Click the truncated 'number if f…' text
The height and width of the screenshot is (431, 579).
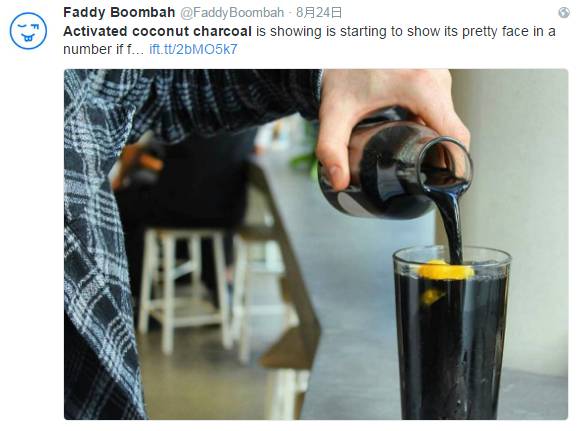point(104,49)
